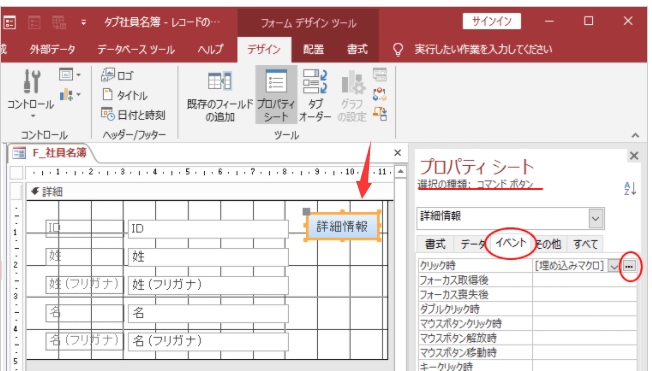652x371 pixels.
Task: Switch to the ヘルプ ribbon tab
Action: point(210,49)
